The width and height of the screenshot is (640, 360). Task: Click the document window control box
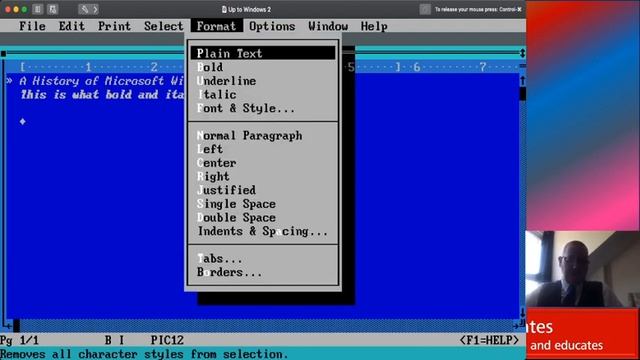[3, 53]
